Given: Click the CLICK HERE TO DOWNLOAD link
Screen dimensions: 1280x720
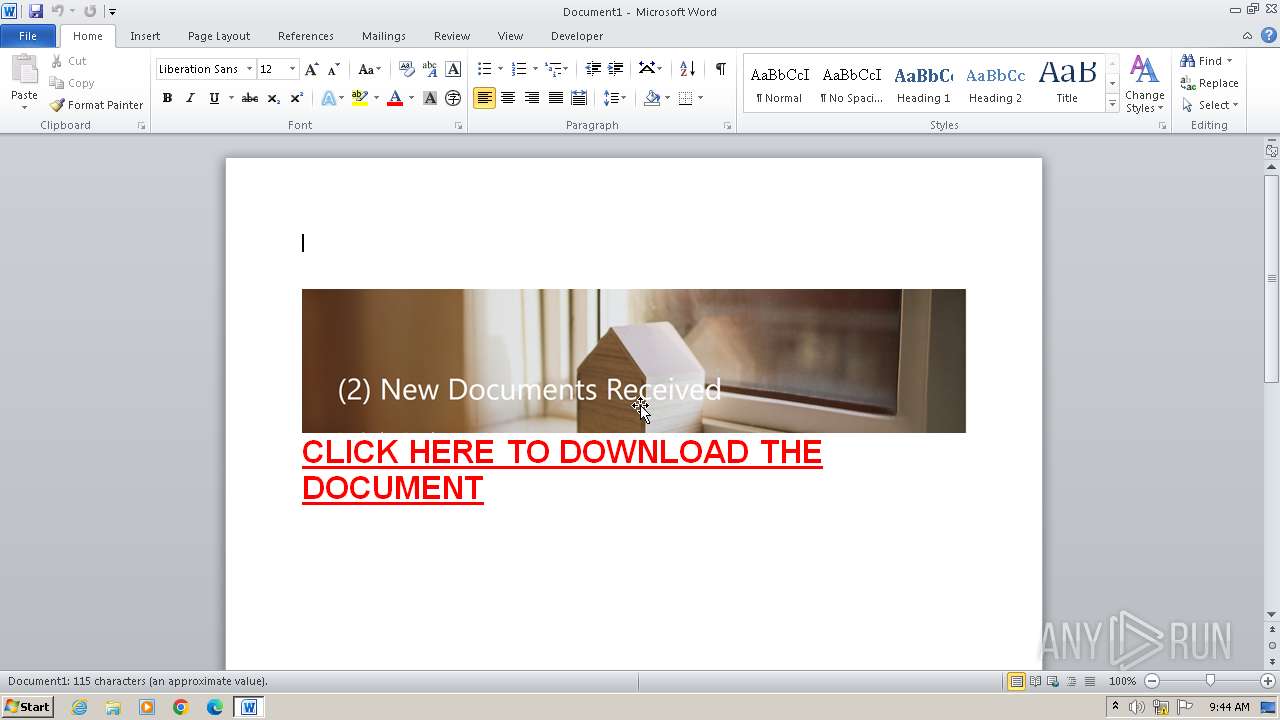Looking at the screenshot, I should 562,470.
